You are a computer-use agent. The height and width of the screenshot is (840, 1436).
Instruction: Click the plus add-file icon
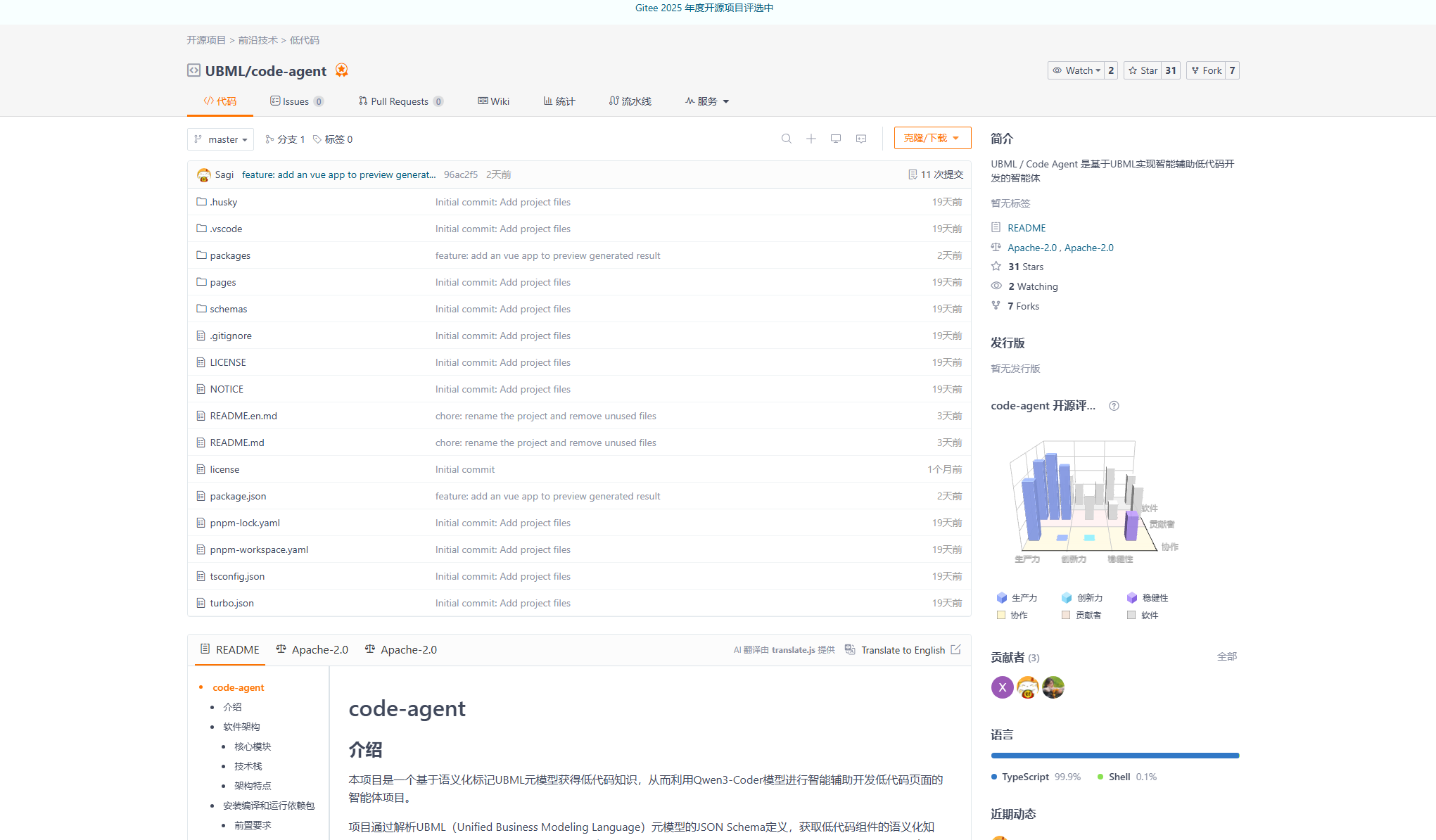coord(811,139)
